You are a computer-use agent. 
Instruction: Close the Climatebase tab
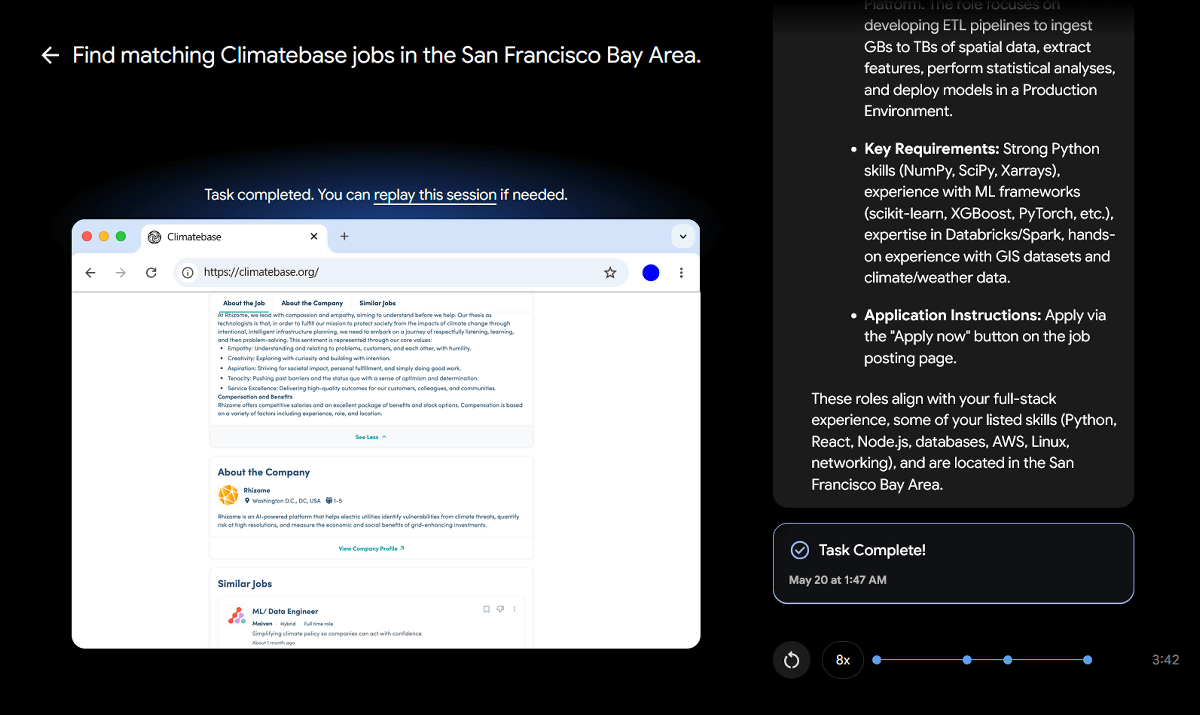pyautogui.click(x=314, y=237)
